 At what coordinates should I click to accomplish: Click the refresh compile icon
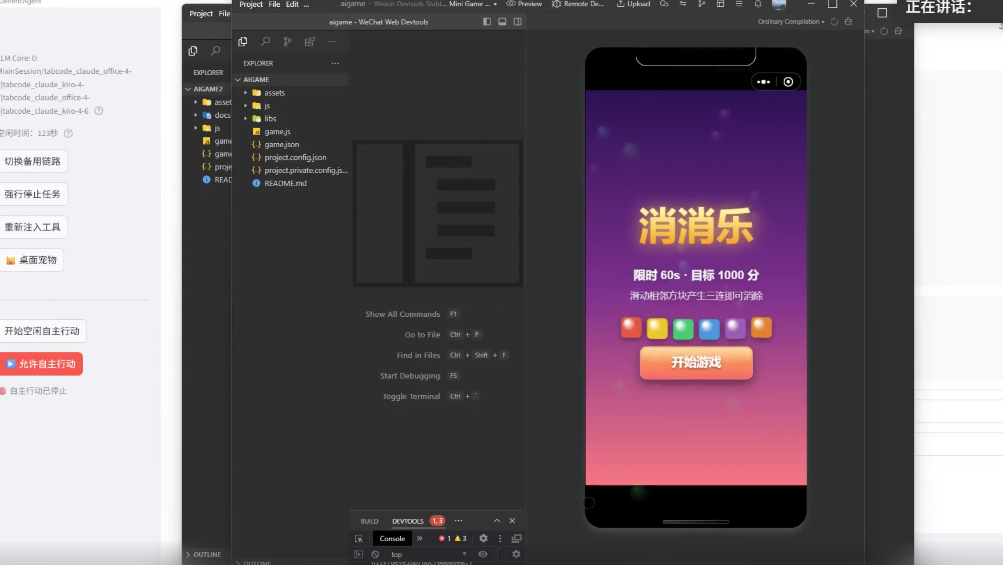[834, 22]
